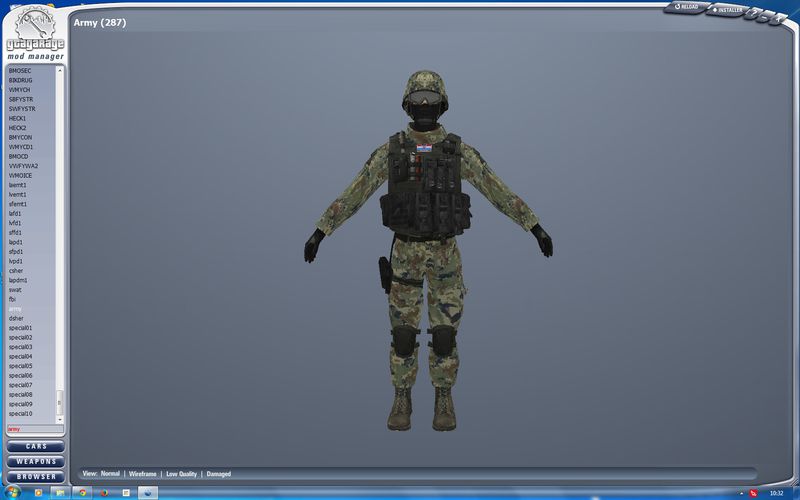The height and width of the screenshot is (500, 800).
Task: Open Chrome from the taskbar
Action: (x=83, y=493)
